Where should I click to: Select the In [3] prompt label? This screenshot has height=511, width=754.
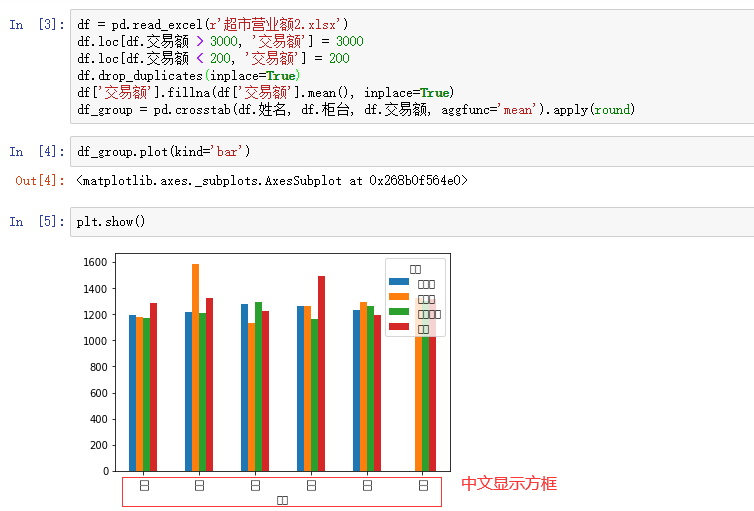tap(37, 25)
